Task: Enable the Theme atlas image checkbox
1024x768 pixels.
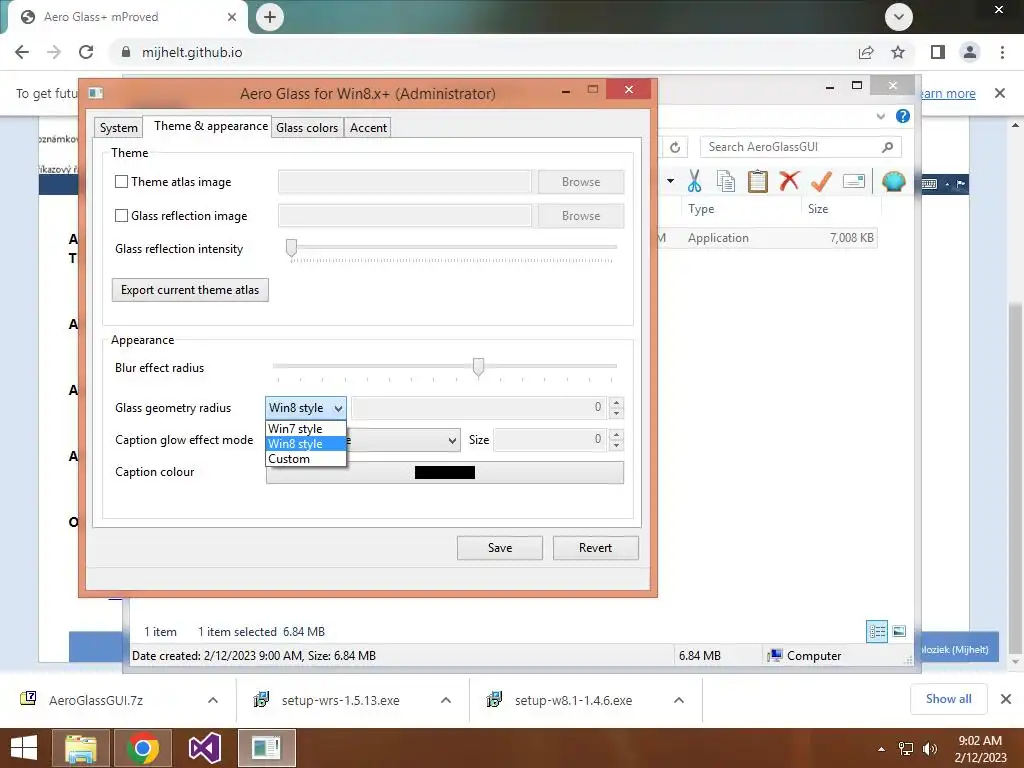Action: [121, 182]
